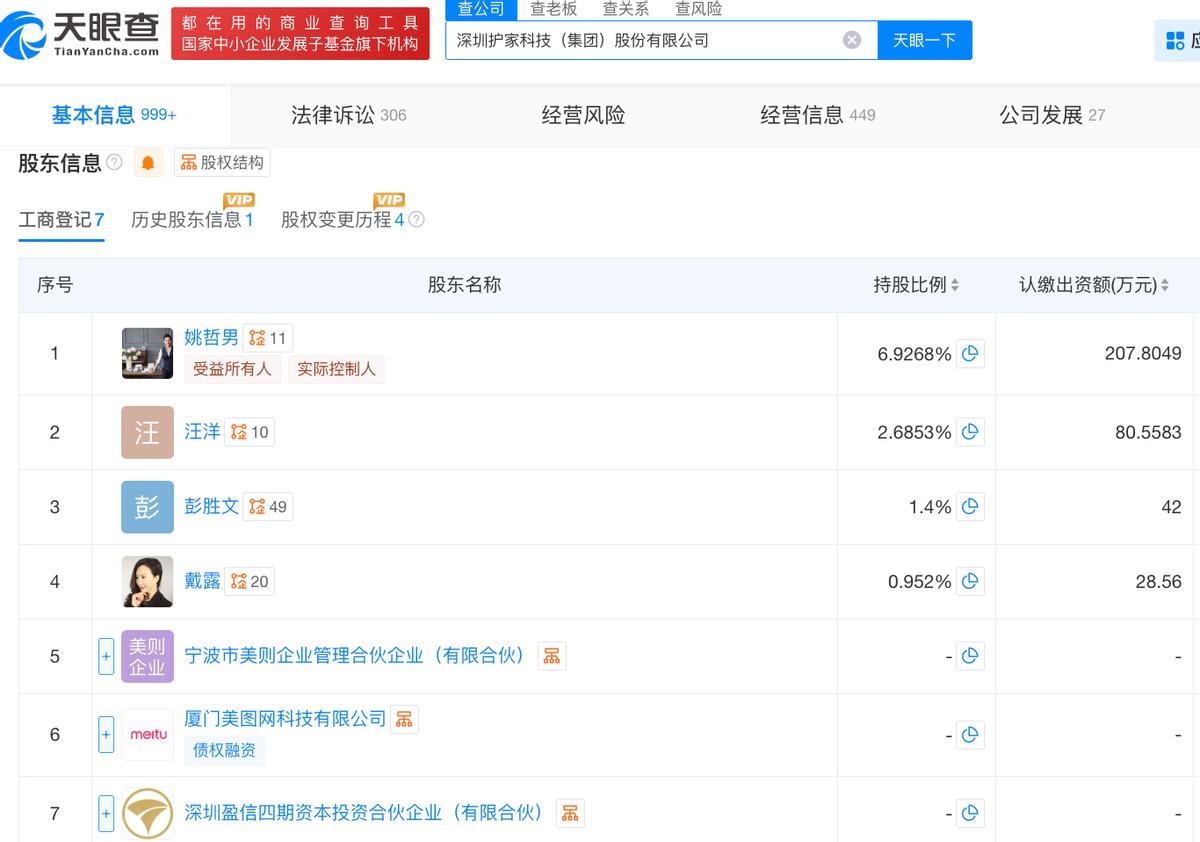The width and height of the screenshot is (1200, 842).
Task: Click the TianYanCha logo
Action: (80, 34)
